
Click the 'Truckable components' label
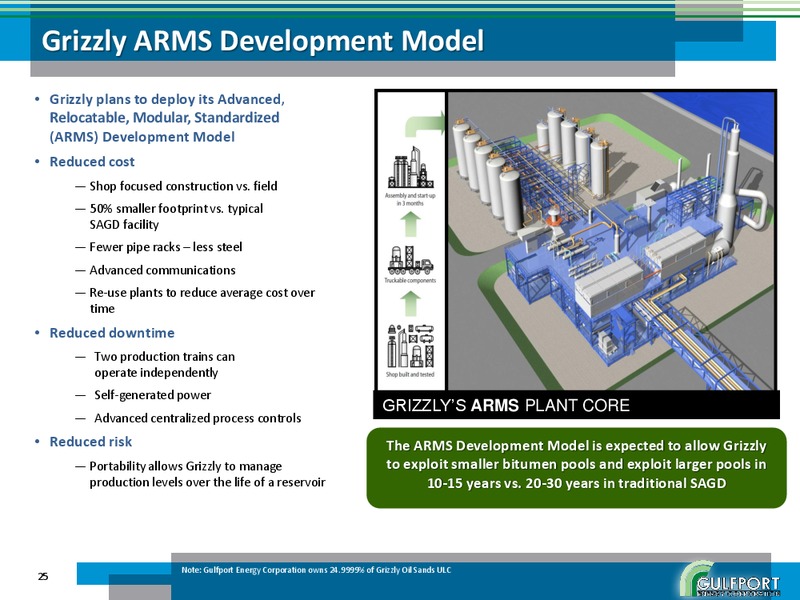coord(410,281)
